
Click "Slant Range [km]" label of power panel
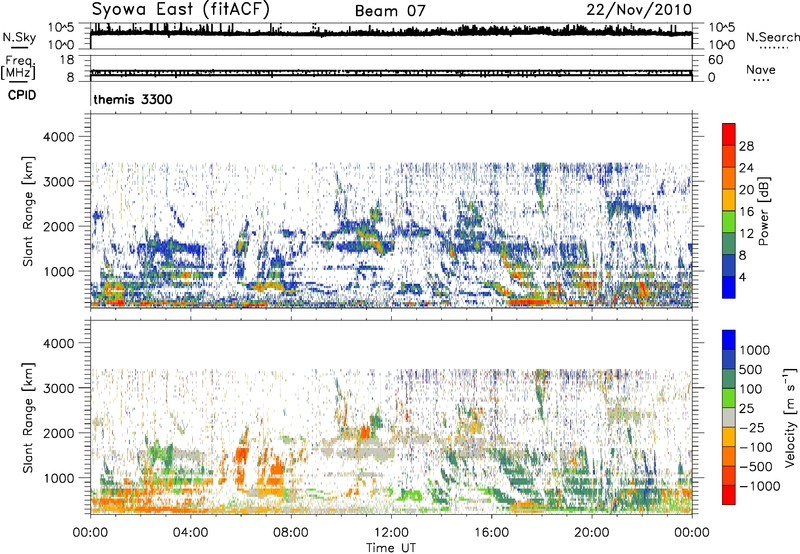pos(28,211)
